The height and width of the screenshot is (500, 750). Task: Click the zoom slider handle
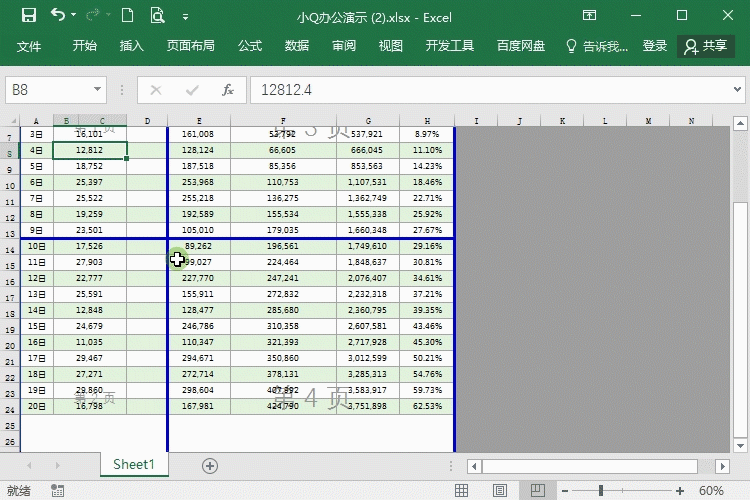[x=601, y=490]
